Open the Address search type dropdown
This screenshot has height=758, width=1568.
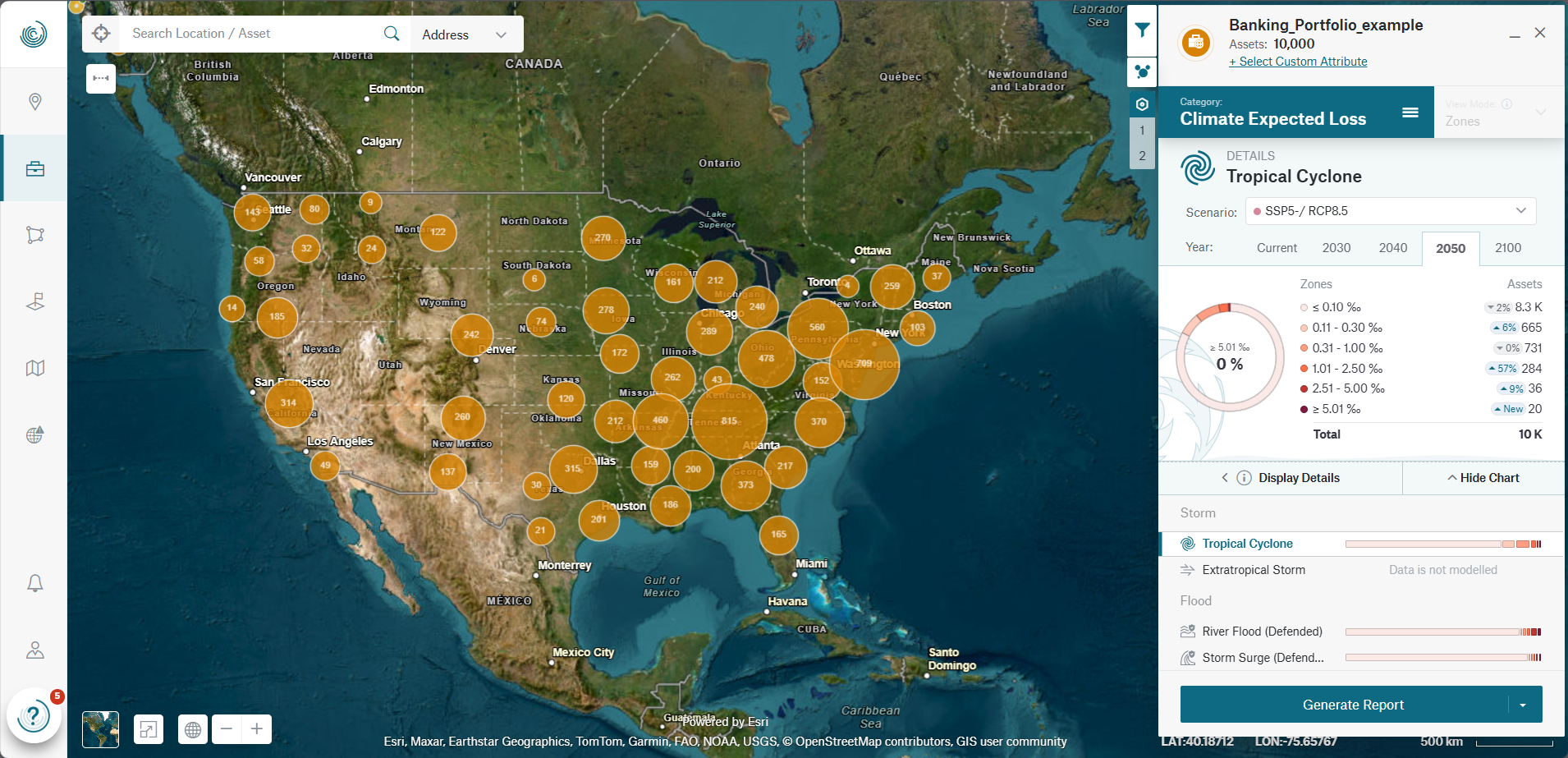click(465, 34)
